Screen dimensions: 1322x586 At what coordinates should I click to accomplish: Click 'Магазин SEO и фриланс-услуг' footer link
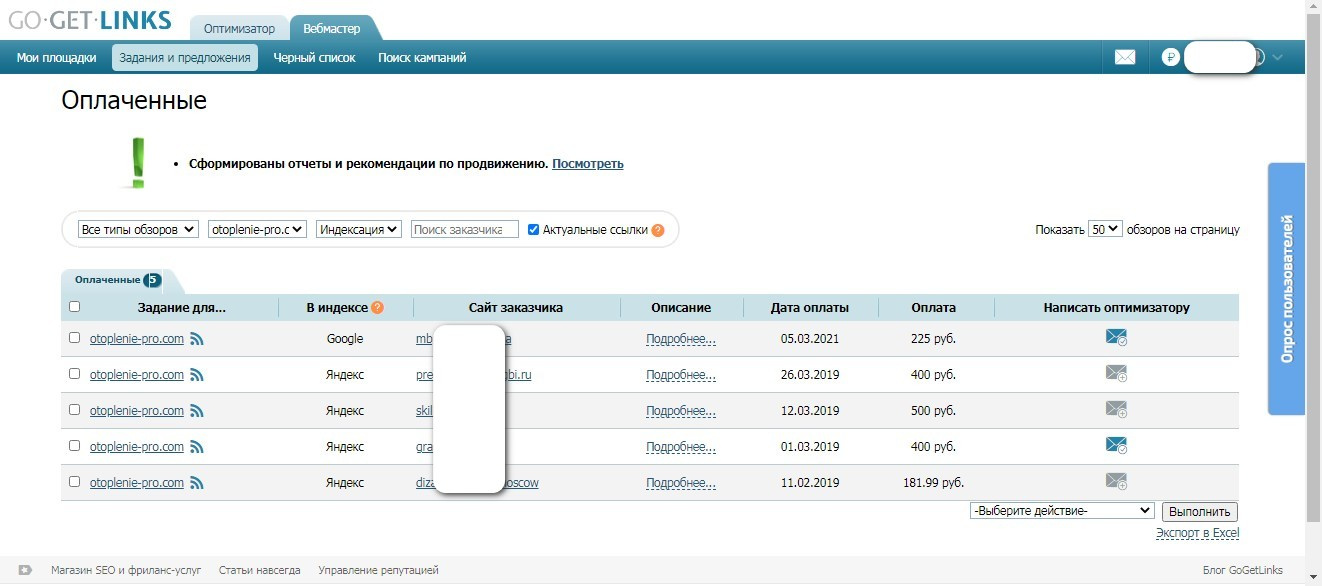point(126,570)
